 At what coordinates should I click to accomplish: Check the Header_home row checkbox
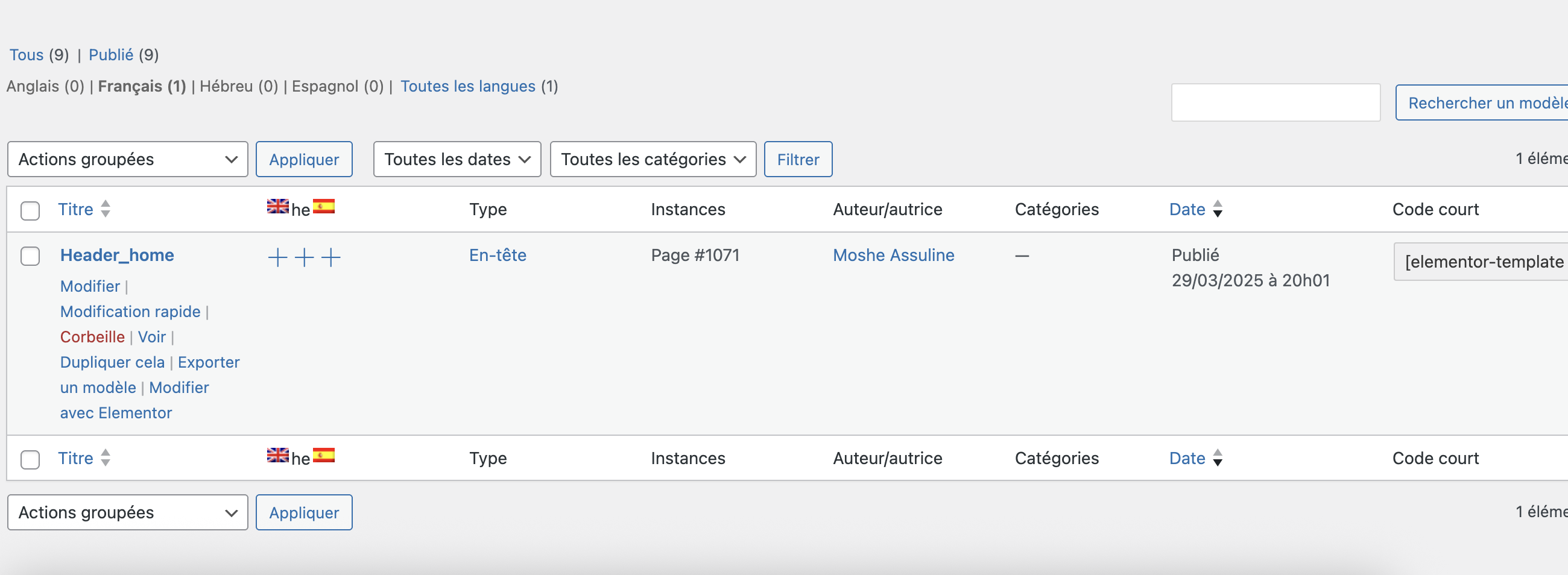(x=30, y=256)
